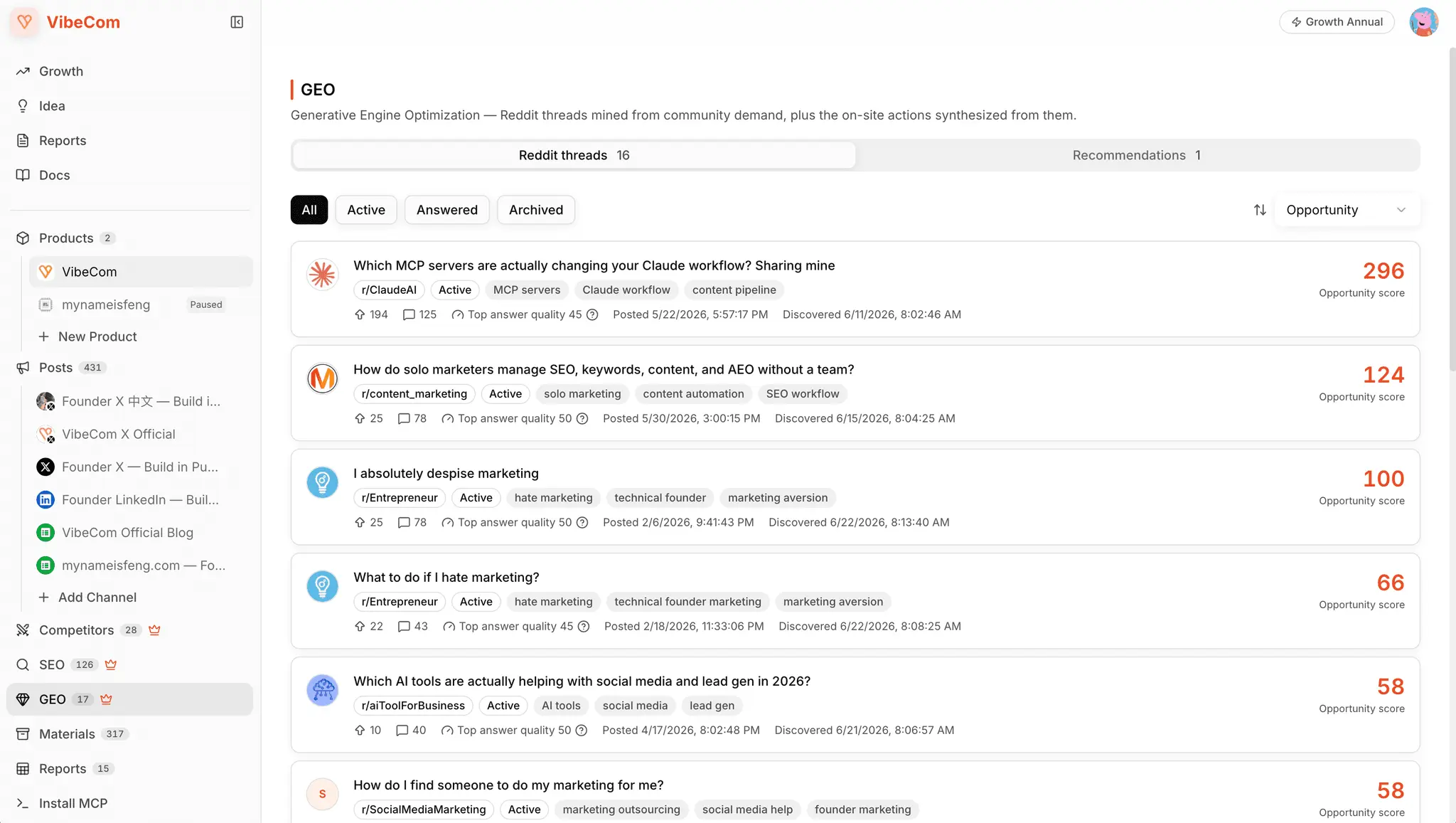Open the Install MCP item
The height and width of the screenshot is (823, 1456).
[129, 803]
